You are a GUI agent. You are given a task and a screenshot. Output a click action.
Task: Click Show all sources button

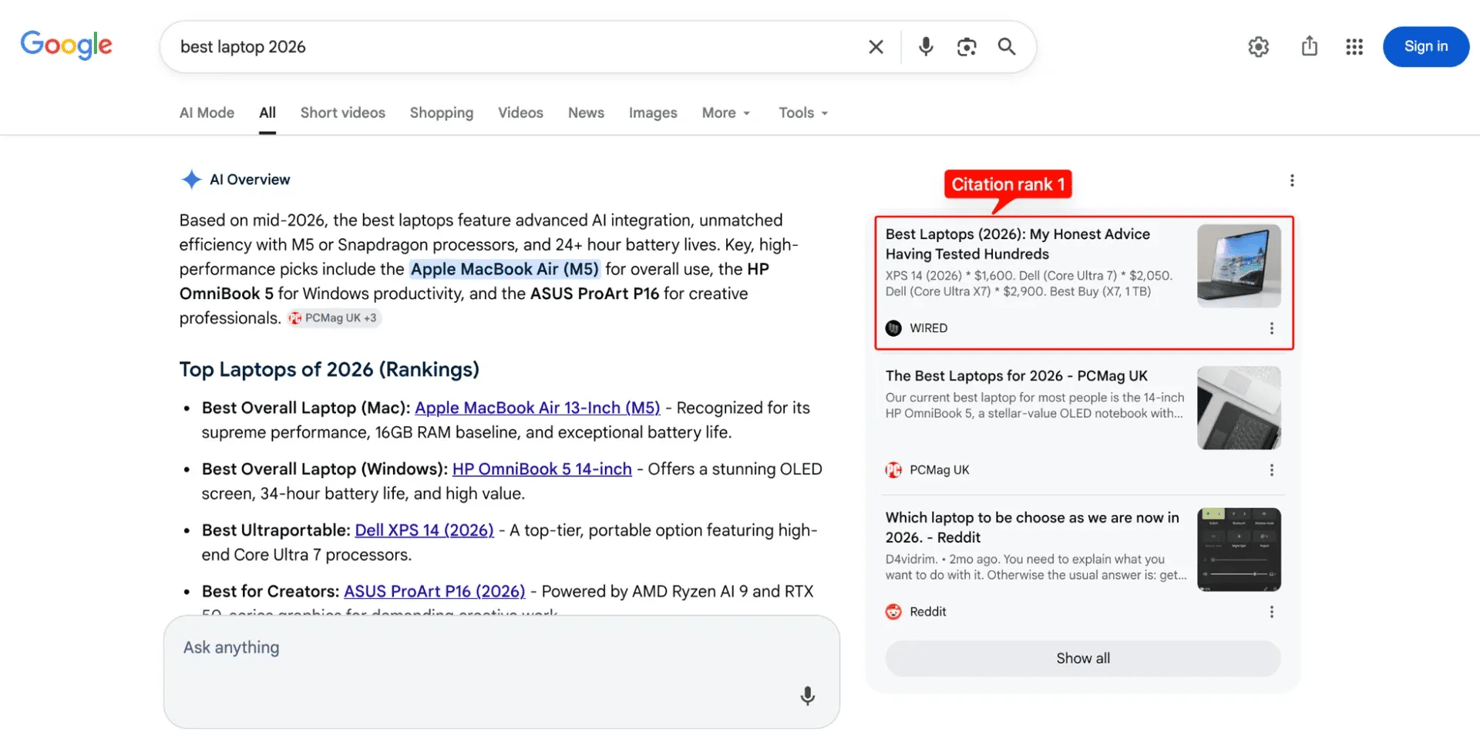(x=1083, y=658)
